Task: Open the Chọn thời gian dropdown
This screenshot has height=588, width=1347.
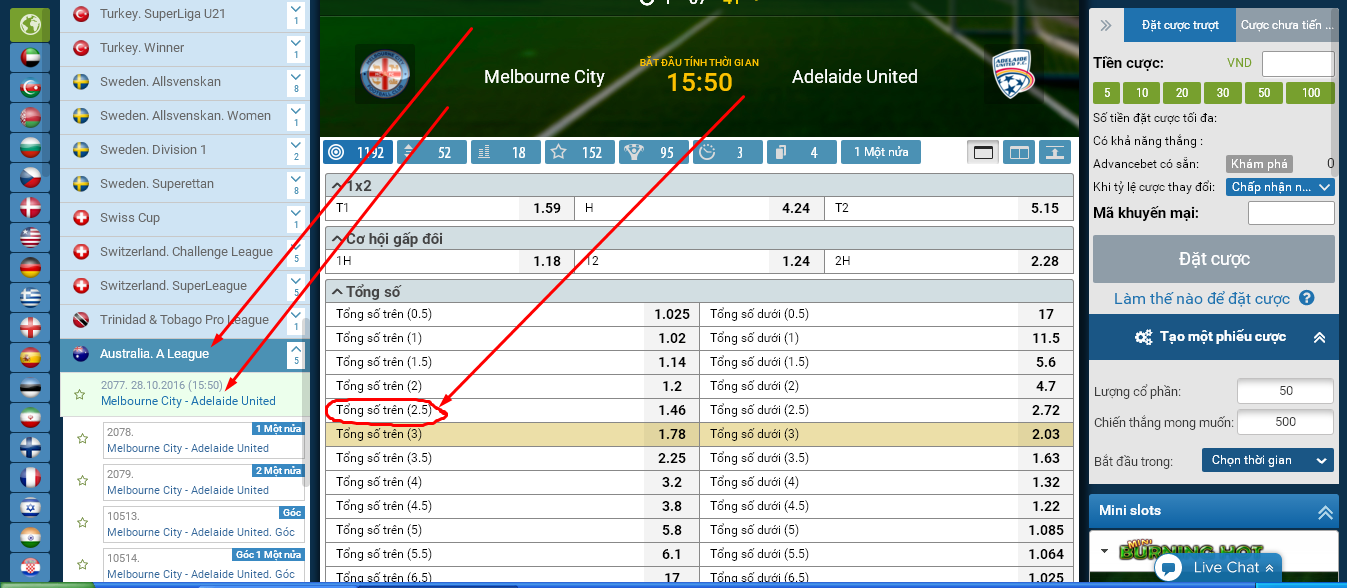Action: [1268, 460]
